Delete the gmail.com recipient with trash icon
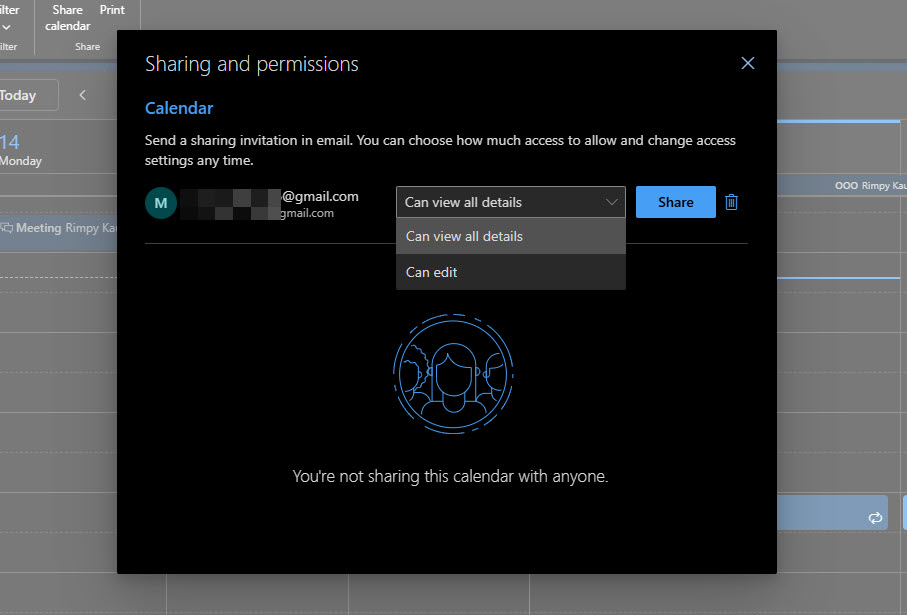 tap(731, 202)
